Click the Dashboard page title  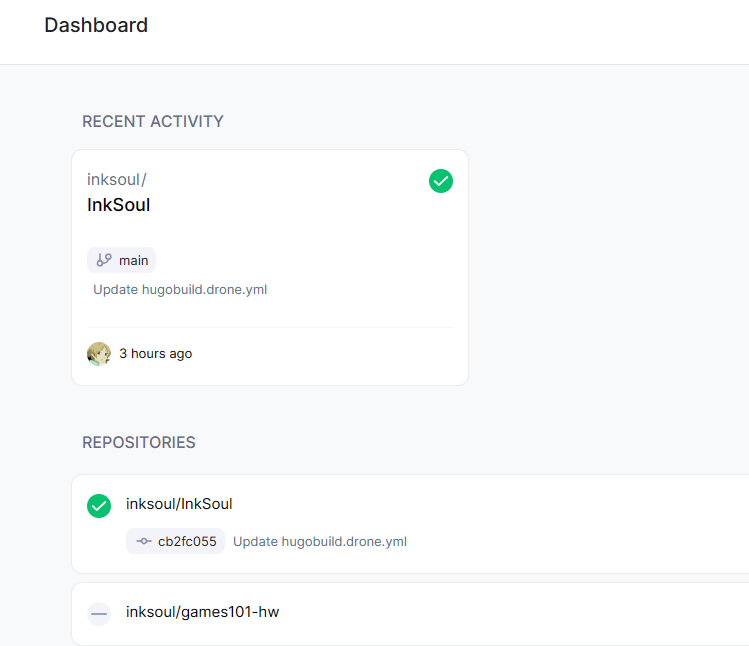96,26
